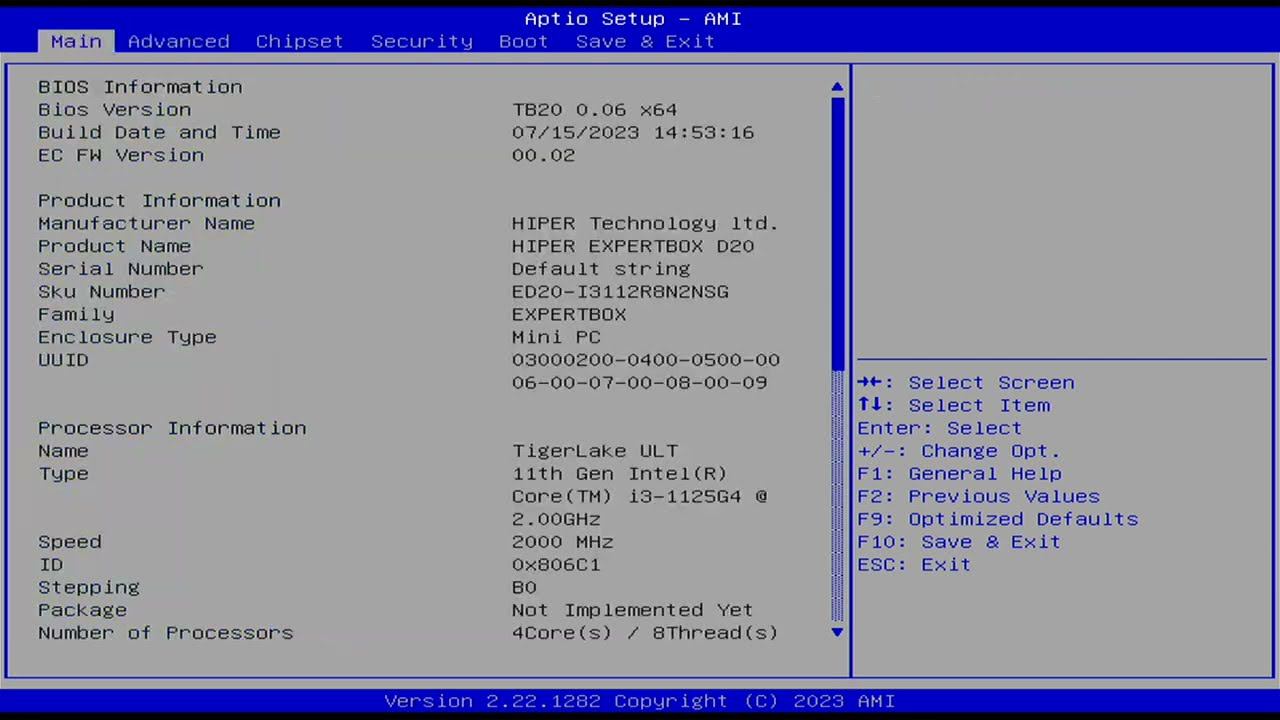Select the Family label
The image size is (1280, 720).
[x=76, y=314]
